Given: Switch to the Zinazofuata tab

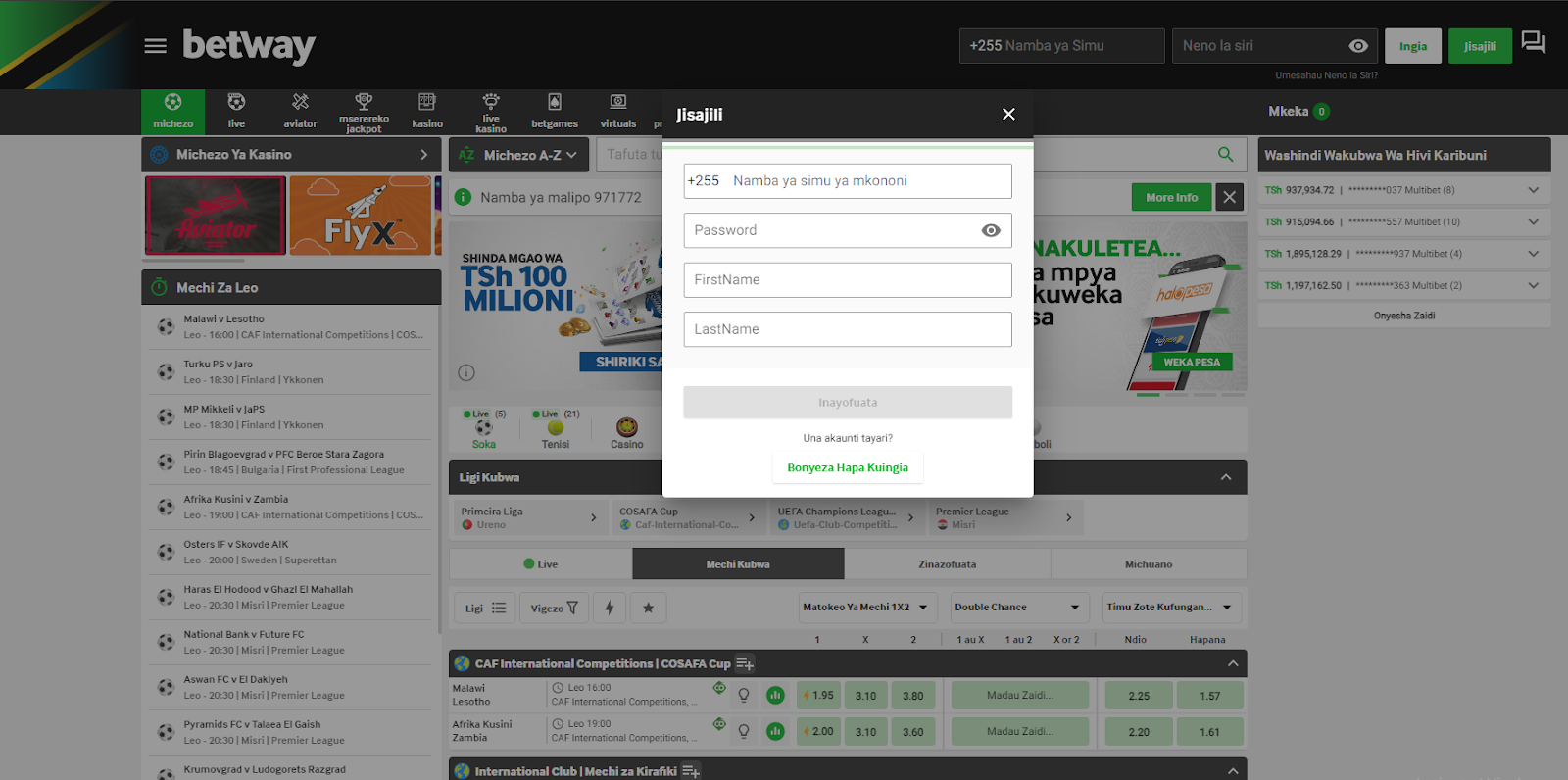Looking at the screenshot, I should click(x=947, y=564).
